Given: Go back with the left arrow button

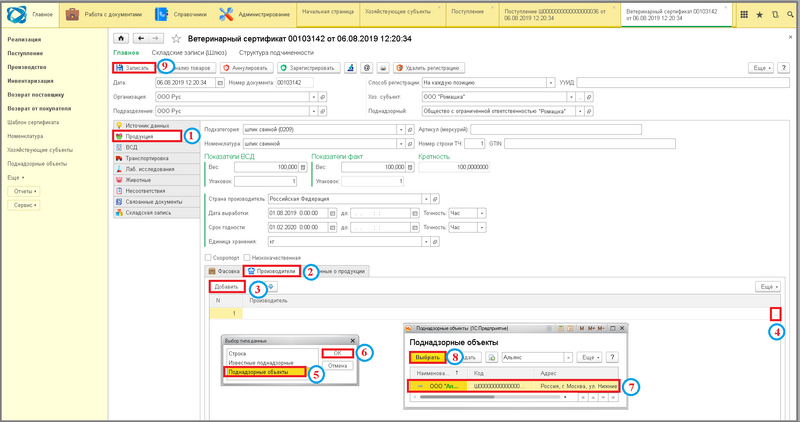Looking at the screenshot, I should coord(141,38).
